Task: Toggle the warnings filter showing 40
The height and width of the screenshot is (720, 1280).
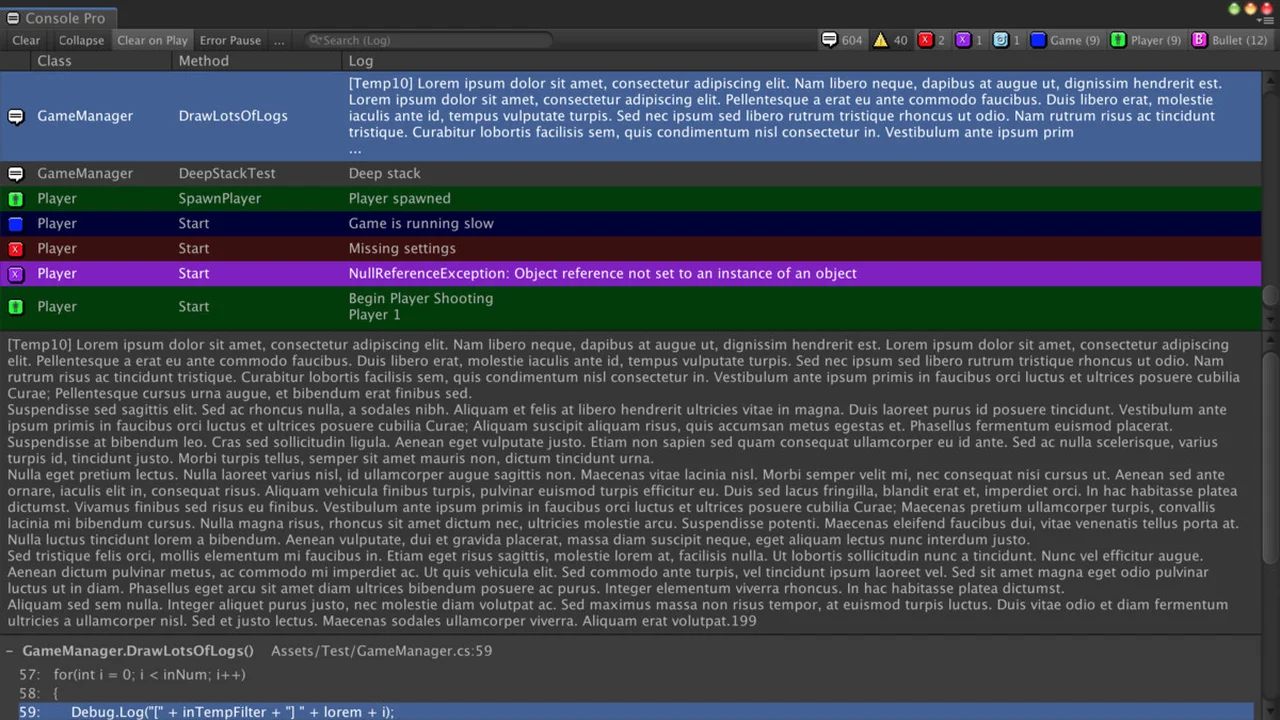Action: tap(890, 40)
